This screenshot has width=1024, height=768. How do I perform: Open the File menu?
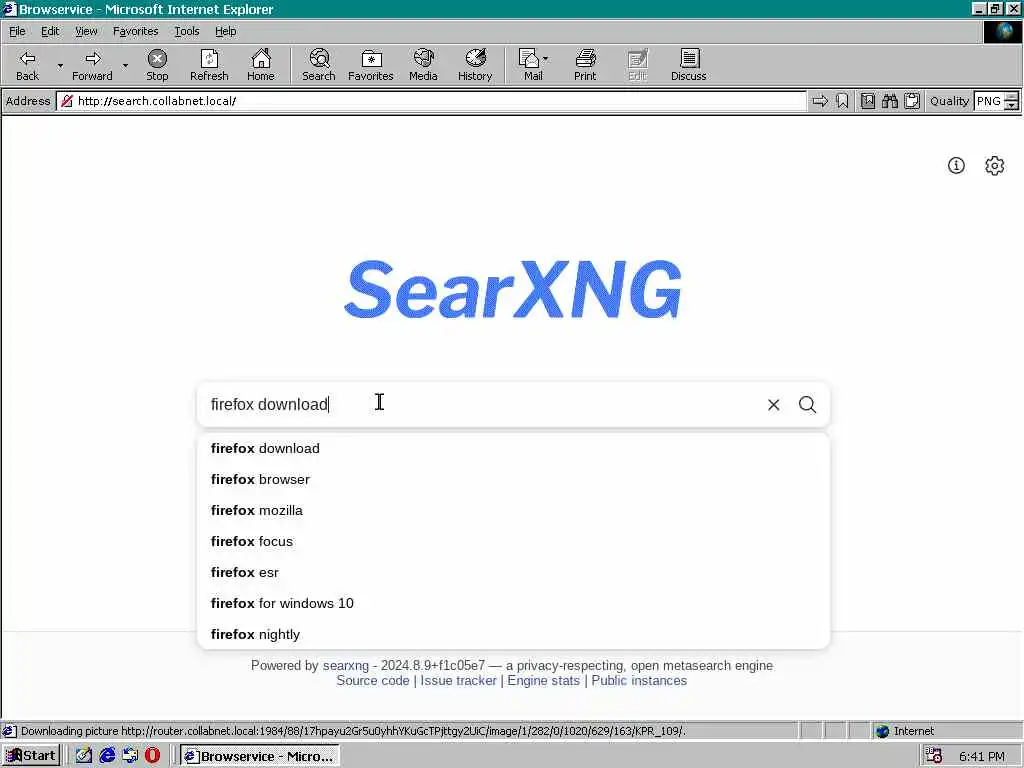click(x=17, y=31)
